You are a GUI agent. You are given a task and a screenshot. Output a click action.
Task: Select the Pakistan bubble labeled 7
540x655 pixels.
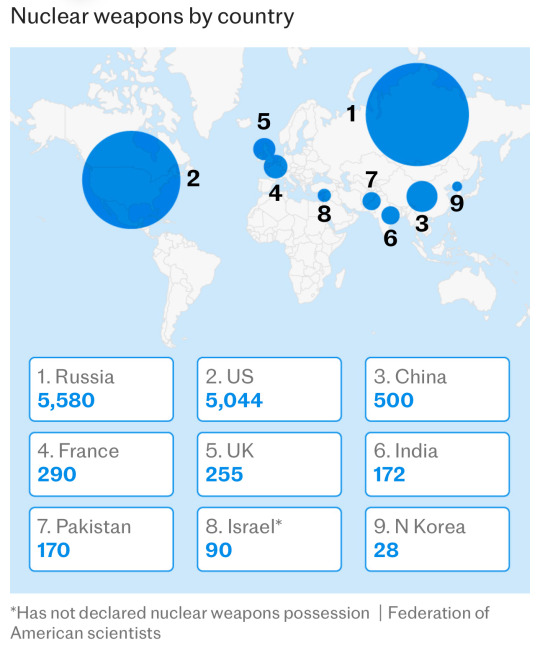pyautogui.click(x=371, y=201)
